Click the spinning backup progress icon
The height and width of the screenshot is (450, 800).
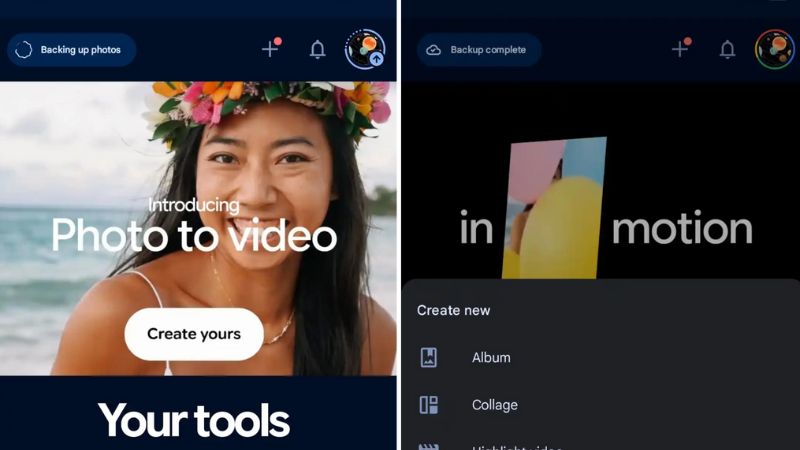coord(23,49)
